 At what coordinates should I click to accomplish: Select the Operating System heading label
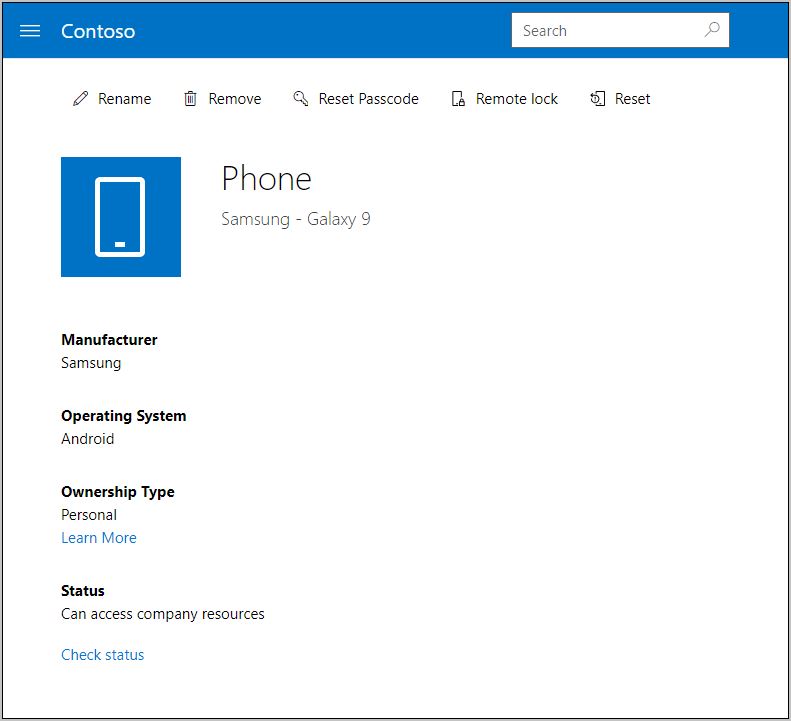(124, 416)
